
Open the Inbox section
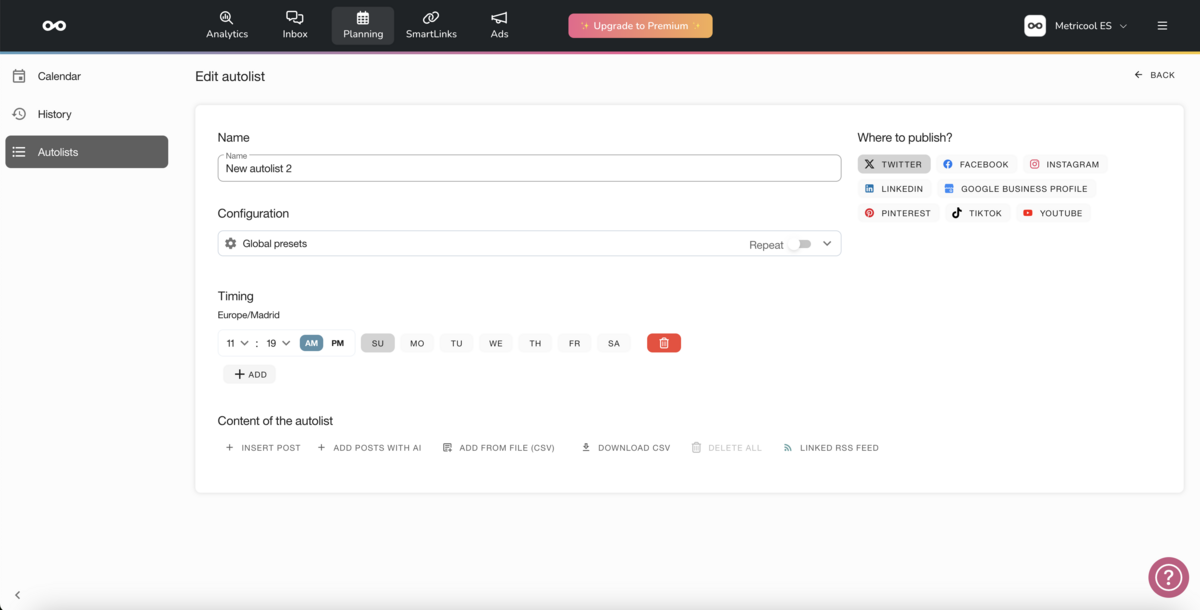(x=295, y=26)
